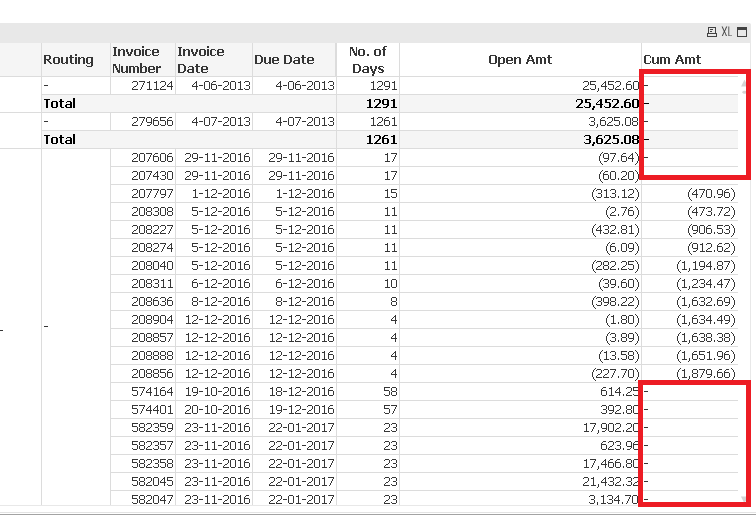This screenshot has height=515, width=756.
Task: Click the Invoice Date column header
Action: tap(201, 60)
